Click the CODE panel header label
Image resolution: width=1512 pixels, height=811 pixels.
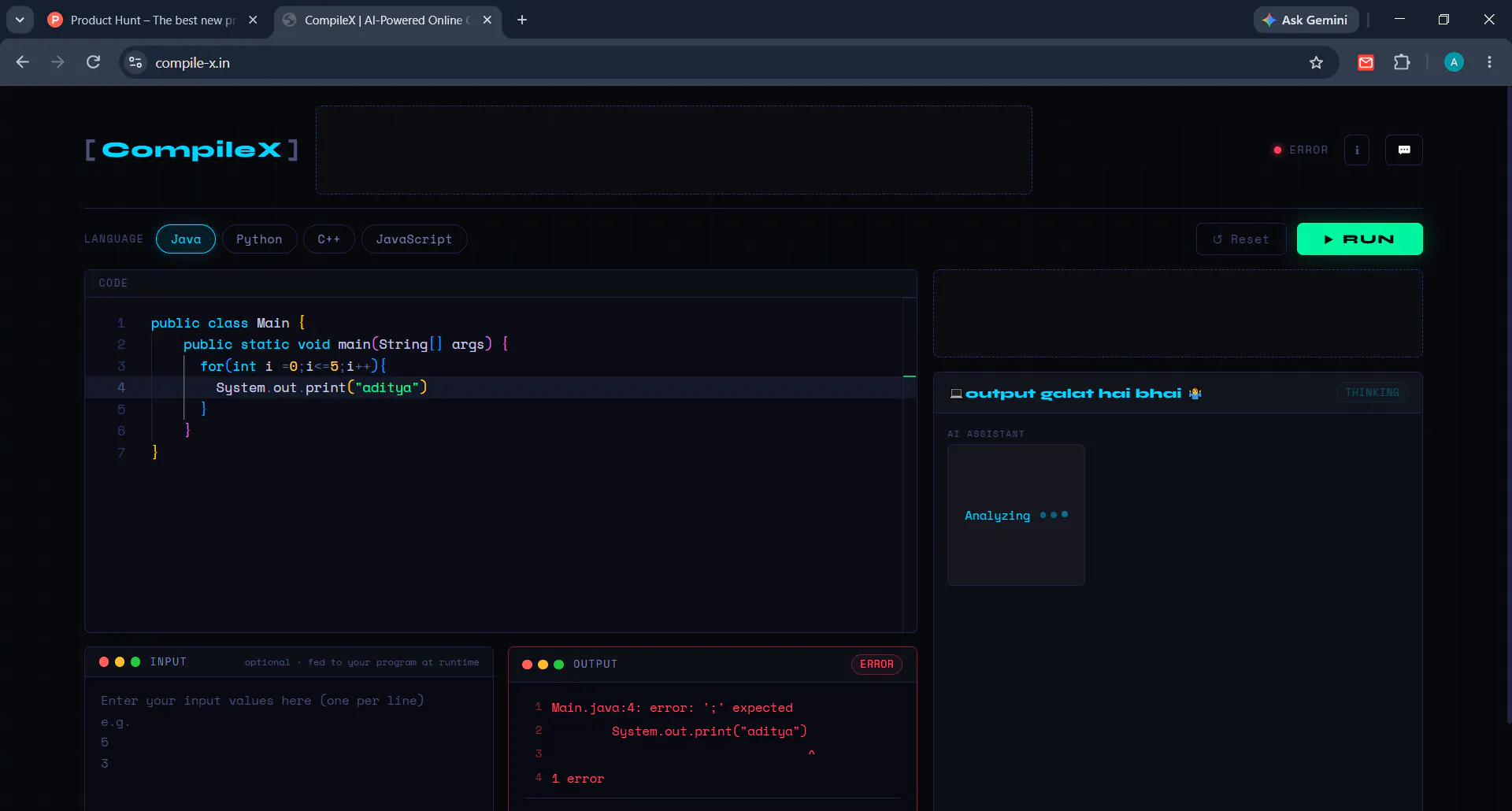(x=113, y=283)
